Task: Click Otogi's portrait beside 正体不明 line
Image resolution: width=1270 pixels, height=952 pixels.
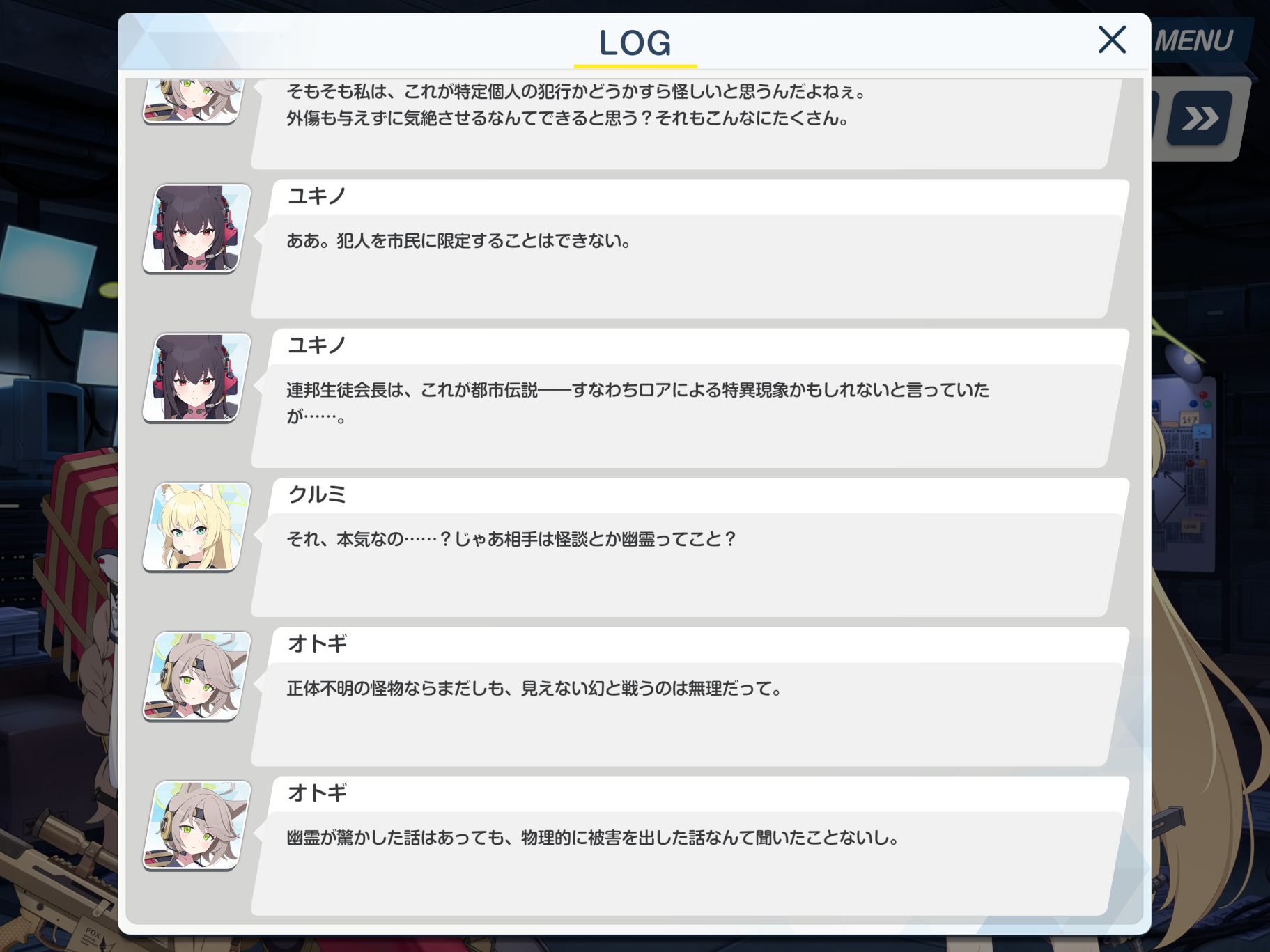Action: [196, 676]
